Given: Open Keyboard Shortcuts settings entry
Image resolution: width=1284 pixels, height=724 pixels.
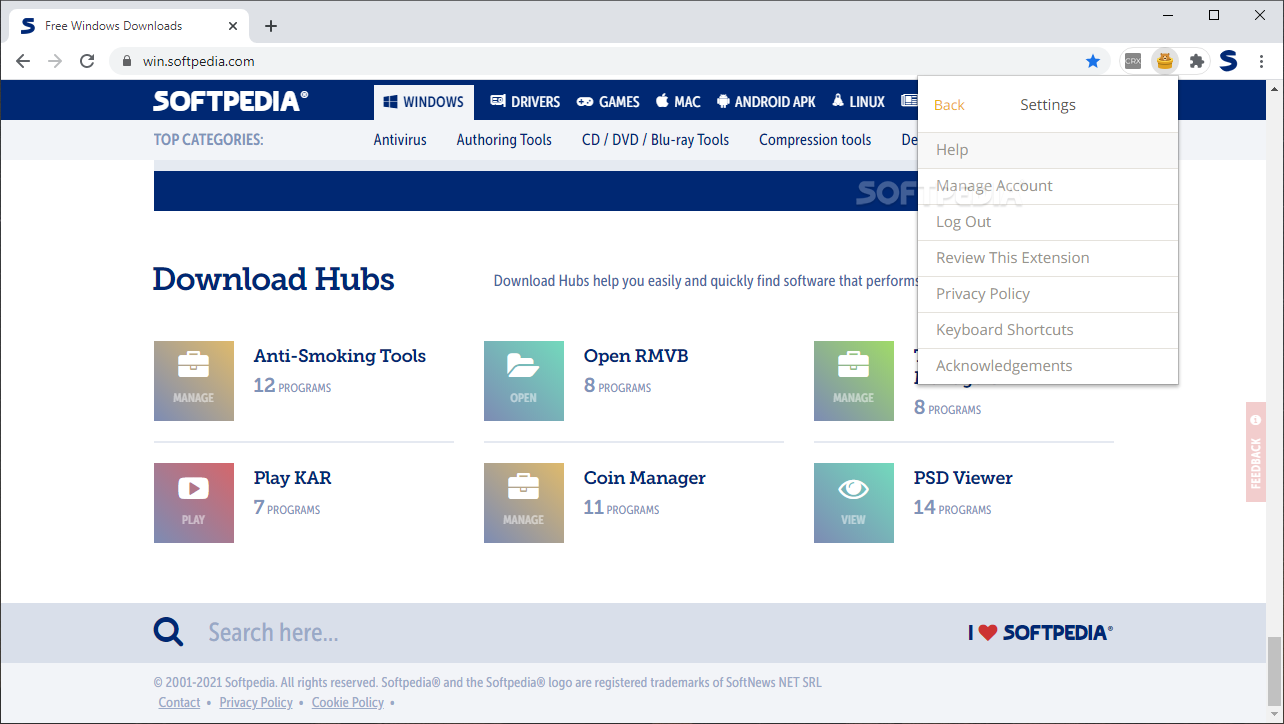Looking at the screenshot, I should point(1048,330).
